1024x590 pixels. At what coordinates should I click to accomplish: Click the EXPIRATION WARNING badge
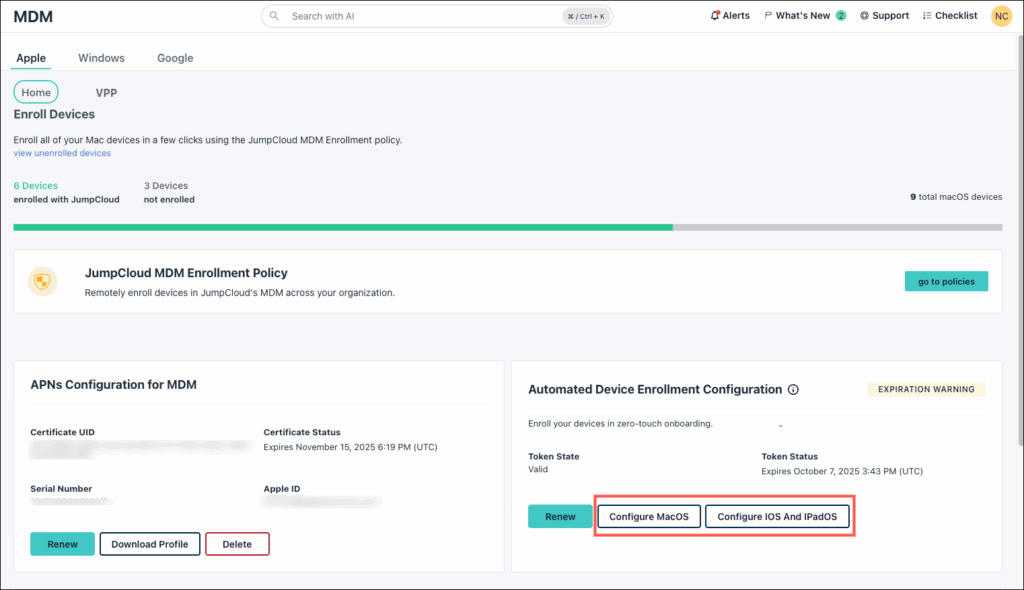click(926, 389)
